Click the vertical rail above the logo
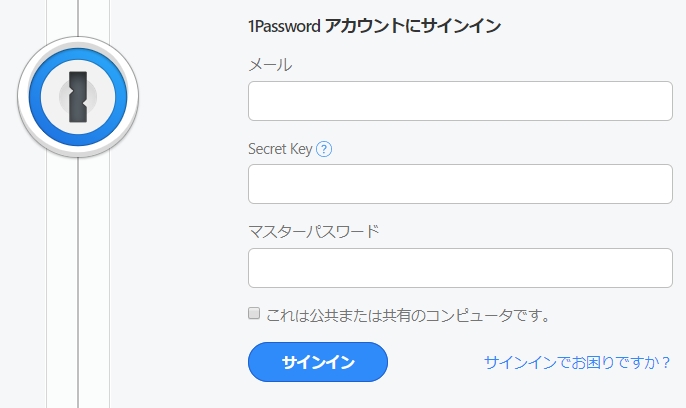Image resolution: width=686 pixels, height=408 pixels. (x=78, y=18)
